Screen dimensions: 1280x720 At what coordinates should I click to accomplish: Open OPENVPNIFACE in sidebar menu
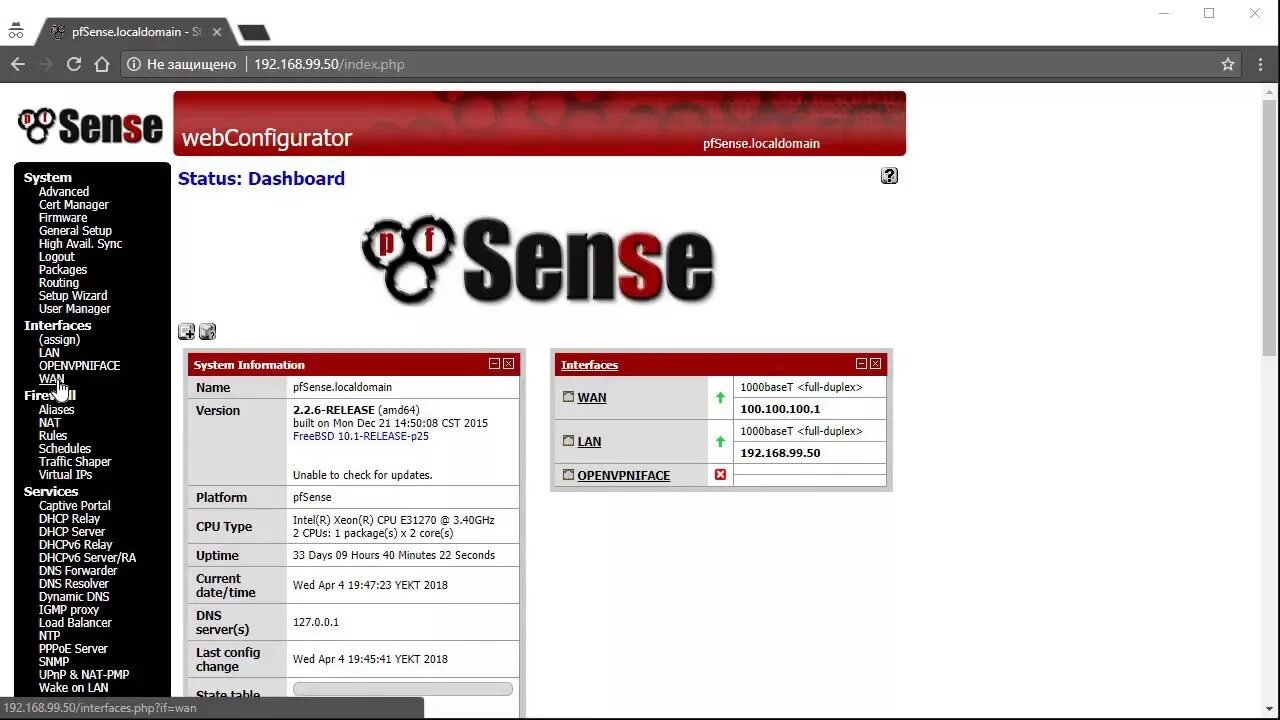tap(79, 366)
